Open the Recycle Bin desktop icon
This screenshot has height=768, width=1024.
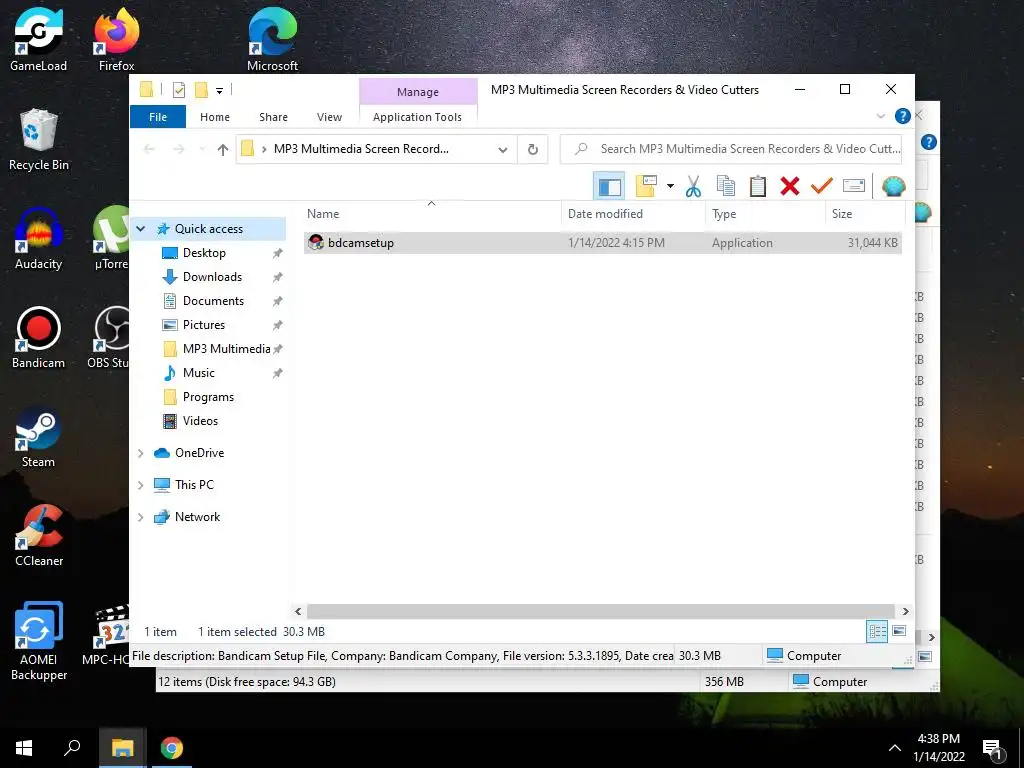(x=39, y=140)
